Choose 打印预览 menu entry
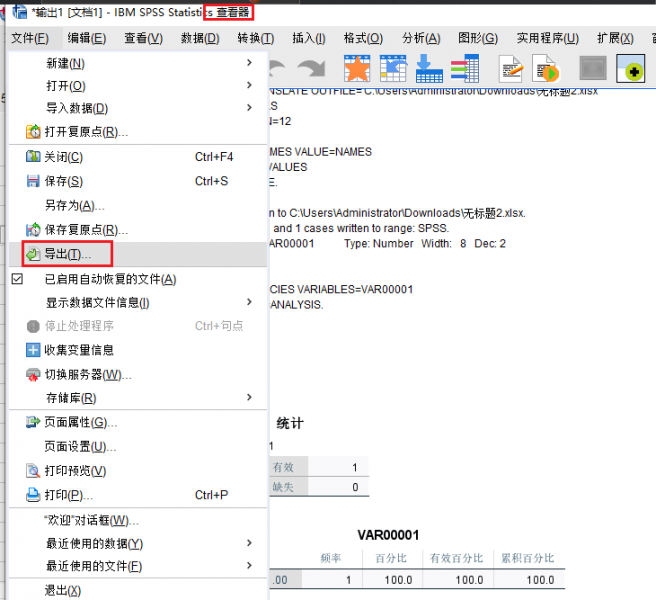The height and width of the screenshot is (600, 656). tap(75, 471)
